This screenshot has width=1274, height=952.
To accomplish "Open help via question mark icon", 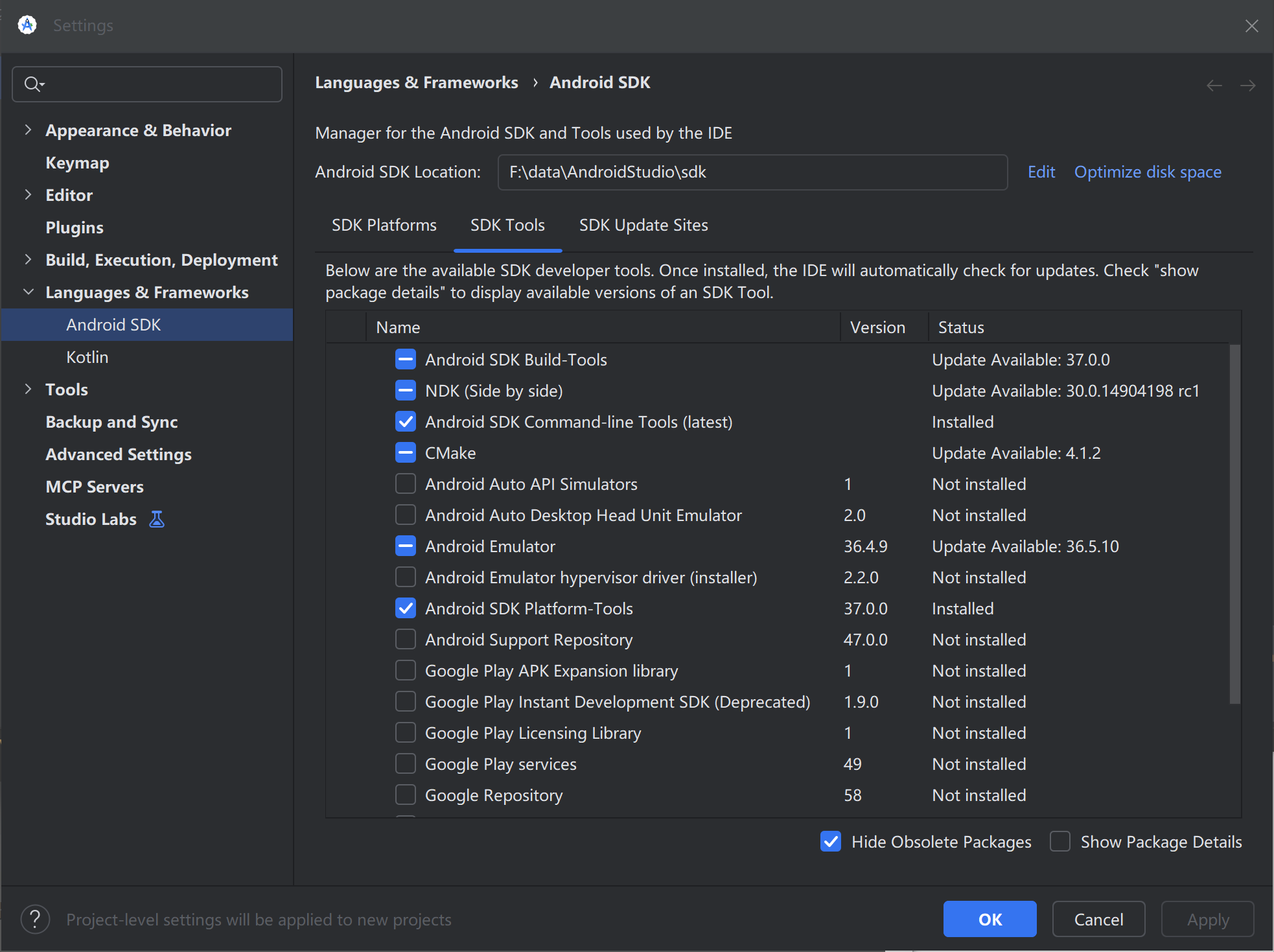I will coord(35,920).
